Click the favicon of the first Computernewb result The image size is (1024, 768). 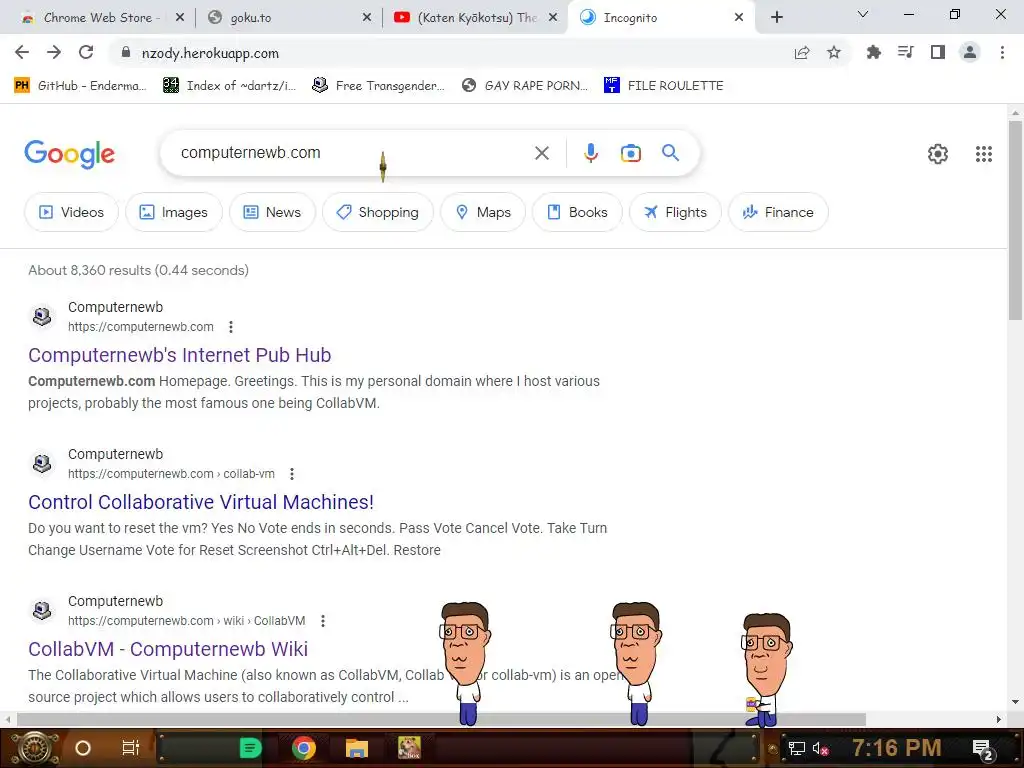(x=42, y=317)
